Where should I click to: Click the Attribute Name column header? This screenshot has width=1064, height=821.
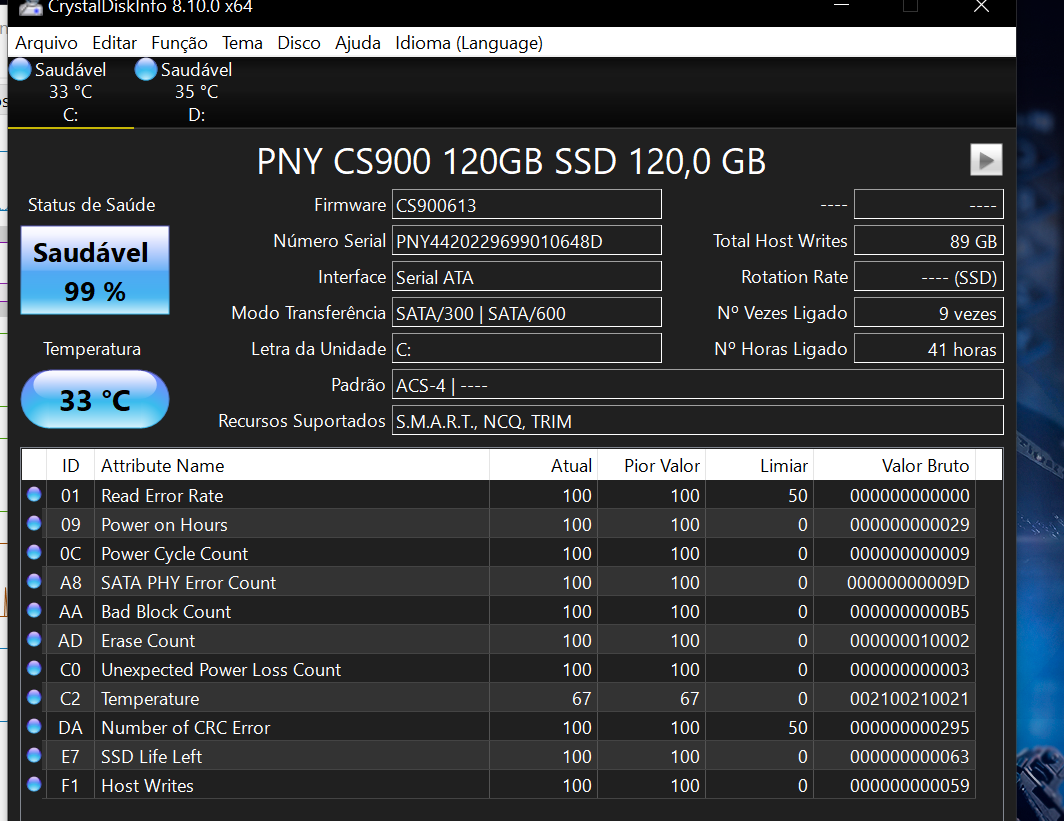(x=292, y=465)
